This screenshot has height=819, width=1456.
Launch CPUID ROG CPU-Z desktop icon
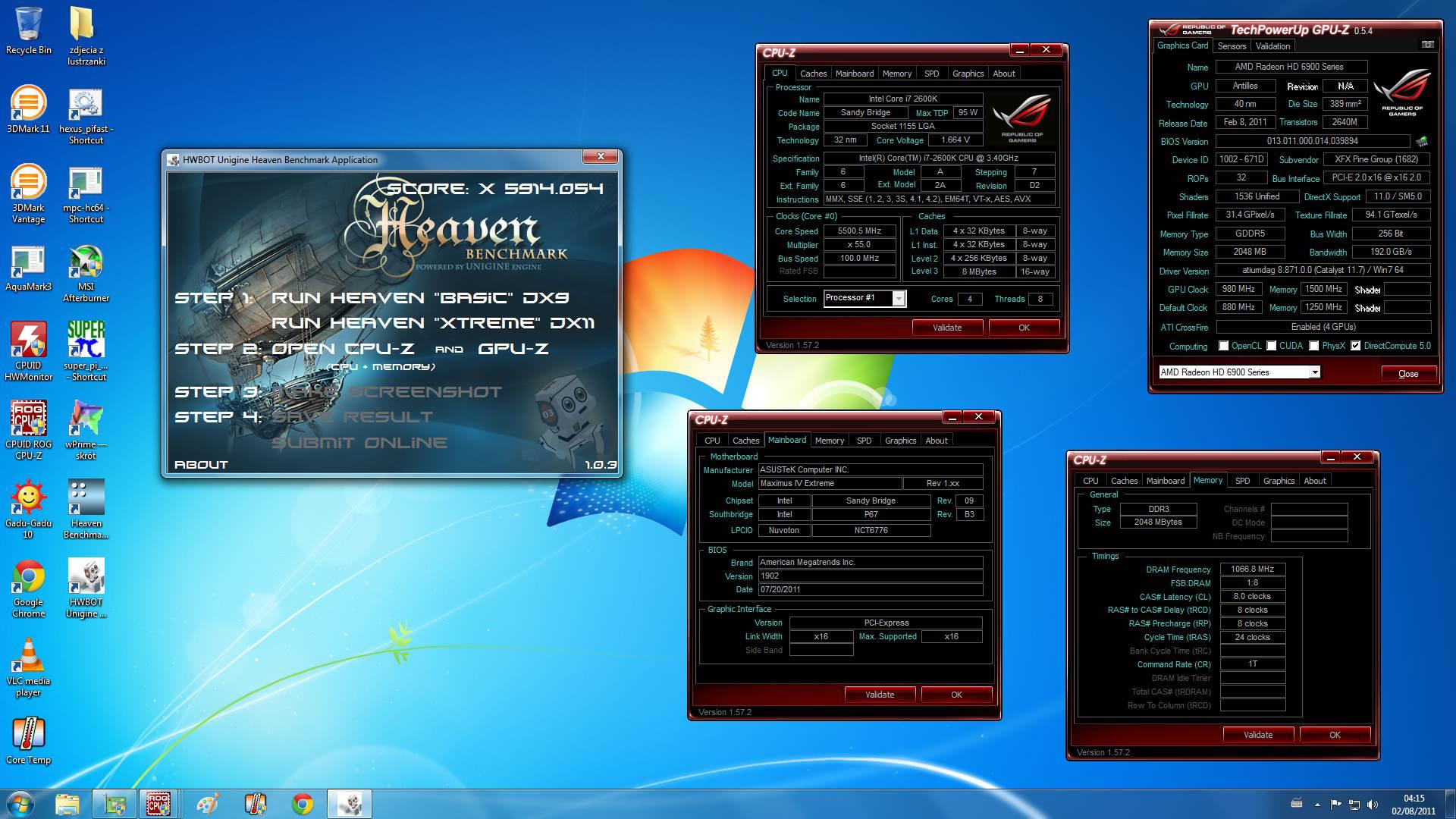tap(29, 430)
